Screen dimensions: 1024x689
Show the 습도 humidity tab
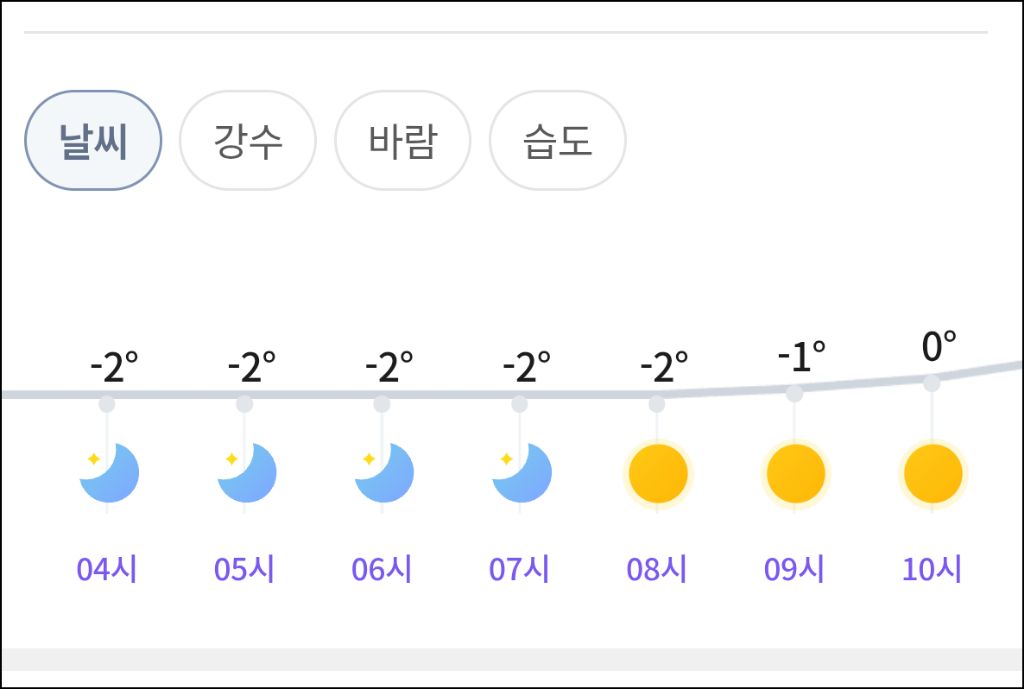click(x=557, y=141)
